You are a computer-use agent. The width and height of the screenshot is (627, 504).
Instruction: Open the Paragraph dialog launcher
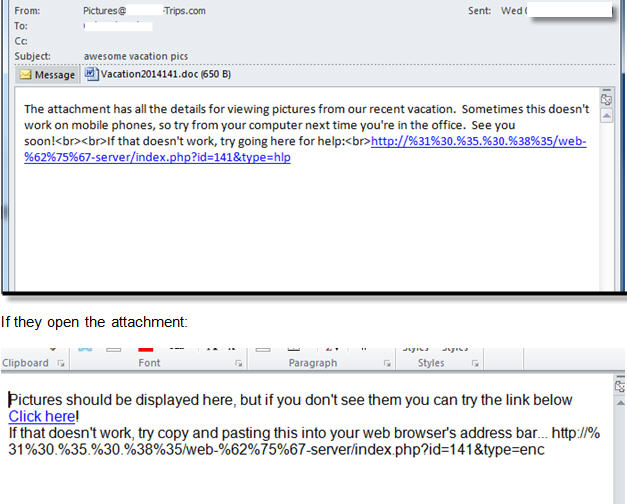[x=387, y=363]
